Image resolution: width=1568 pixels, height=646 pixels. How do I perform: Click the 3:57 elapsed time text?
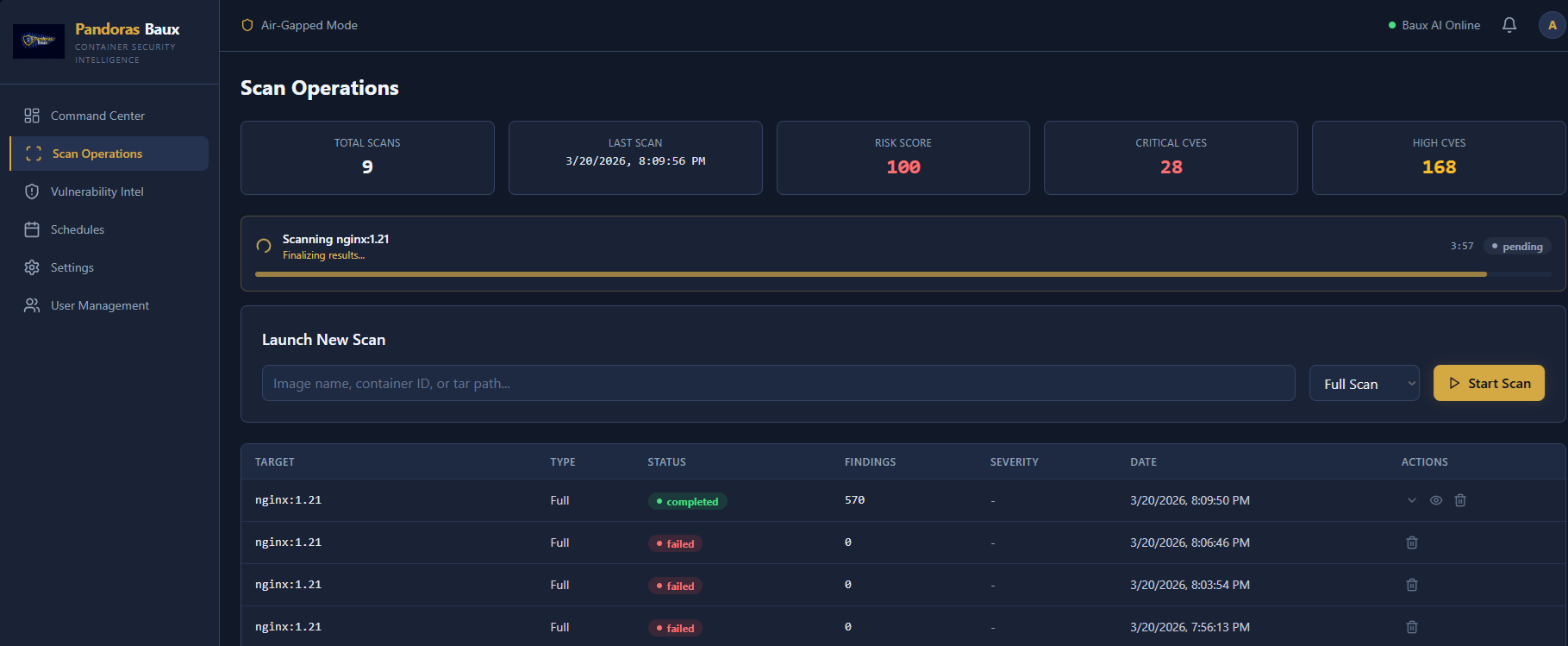pos(1462,246)
